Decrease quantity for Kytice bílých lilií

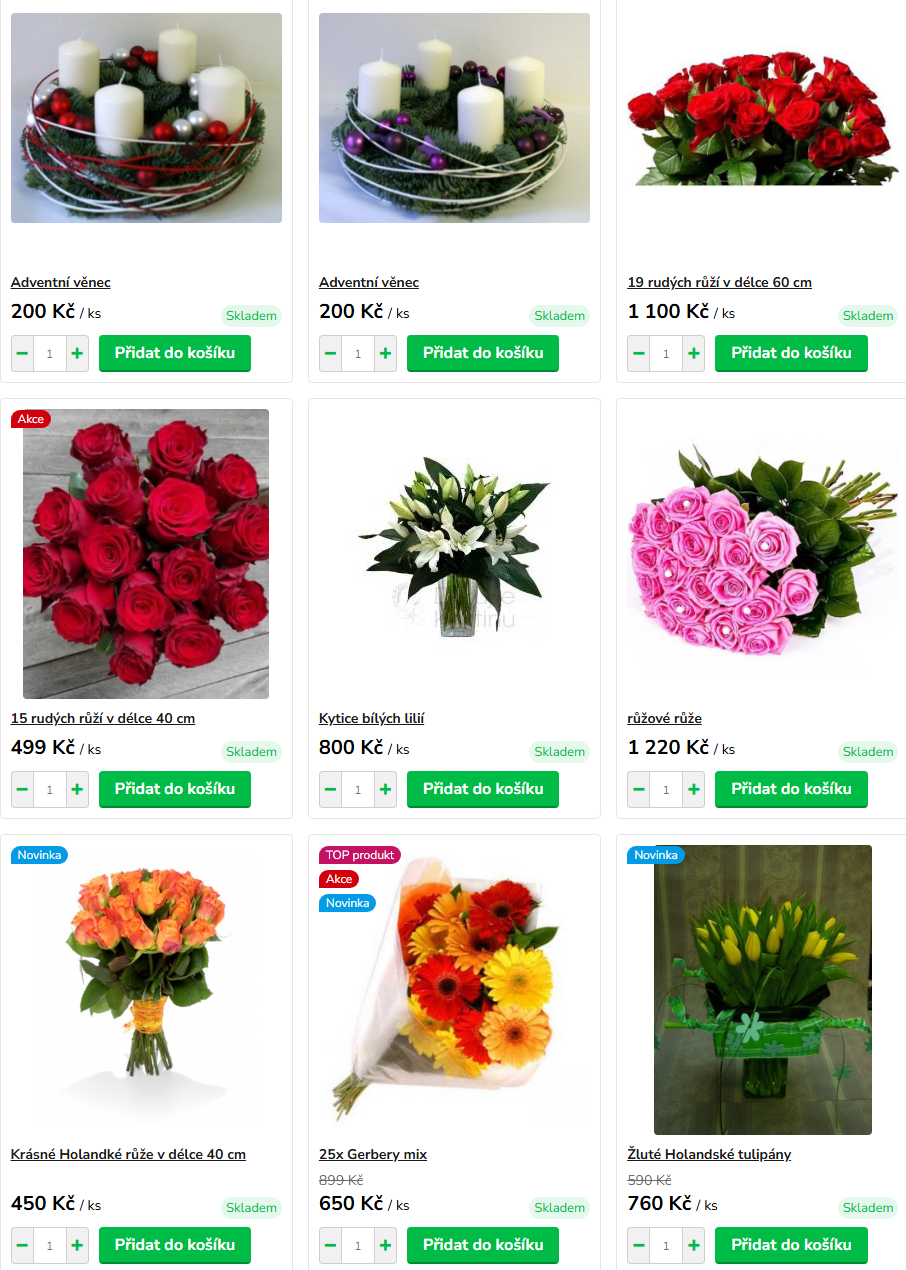[x=331, y=790]
